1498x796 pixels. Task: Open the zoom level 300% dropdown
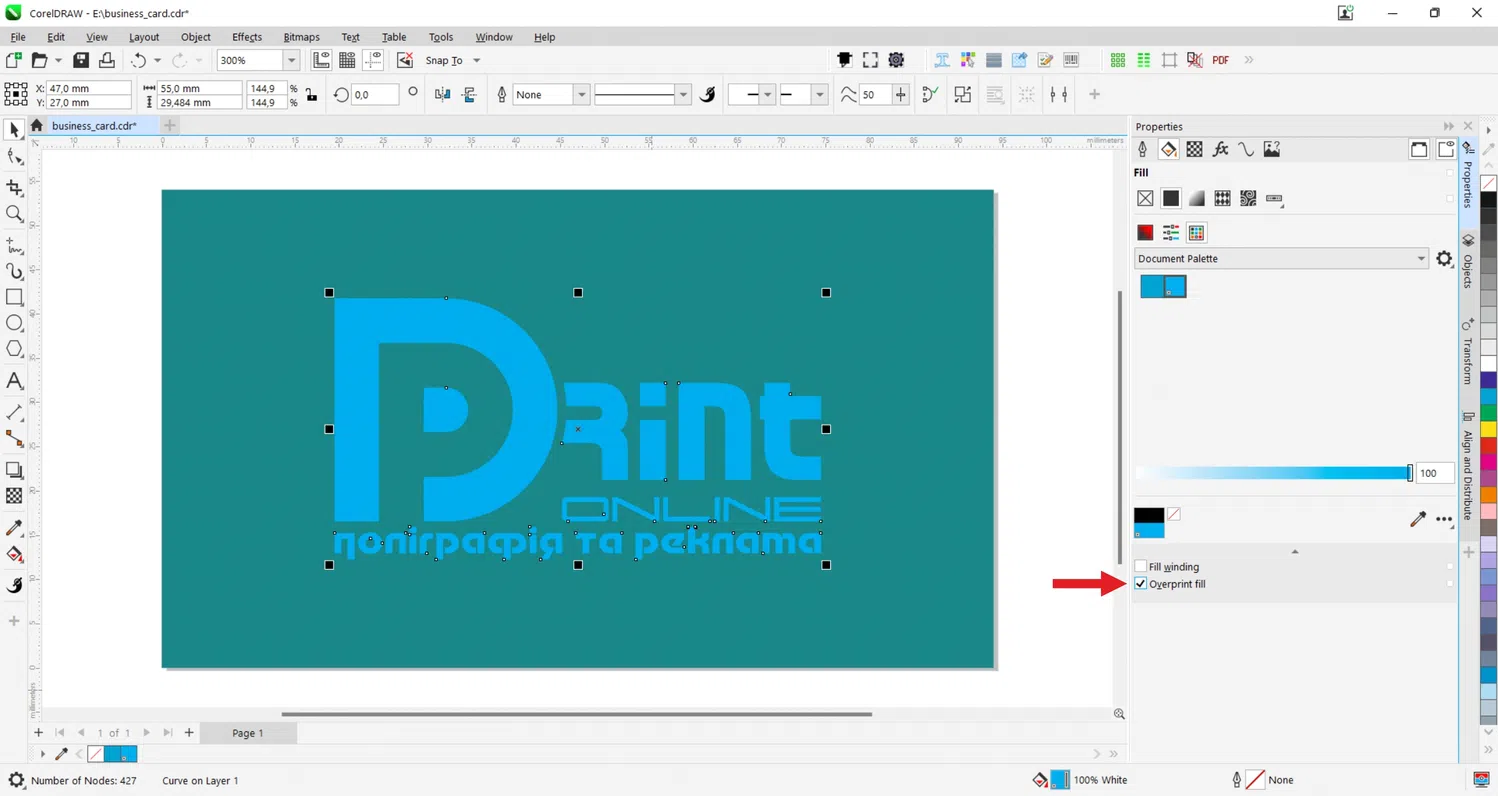(x=291, y=61)
